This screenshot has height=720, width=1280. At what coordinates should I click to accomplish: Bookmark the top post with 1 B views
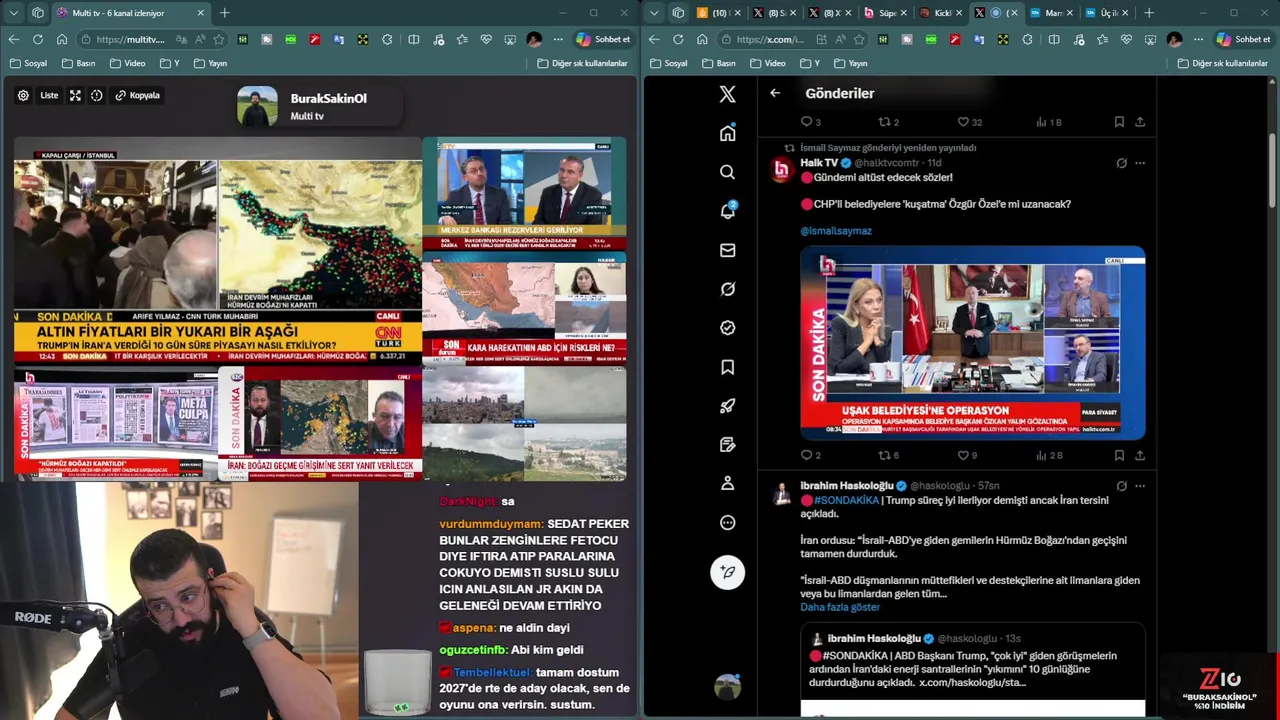pyautogui.click(x=1119, y=122)
